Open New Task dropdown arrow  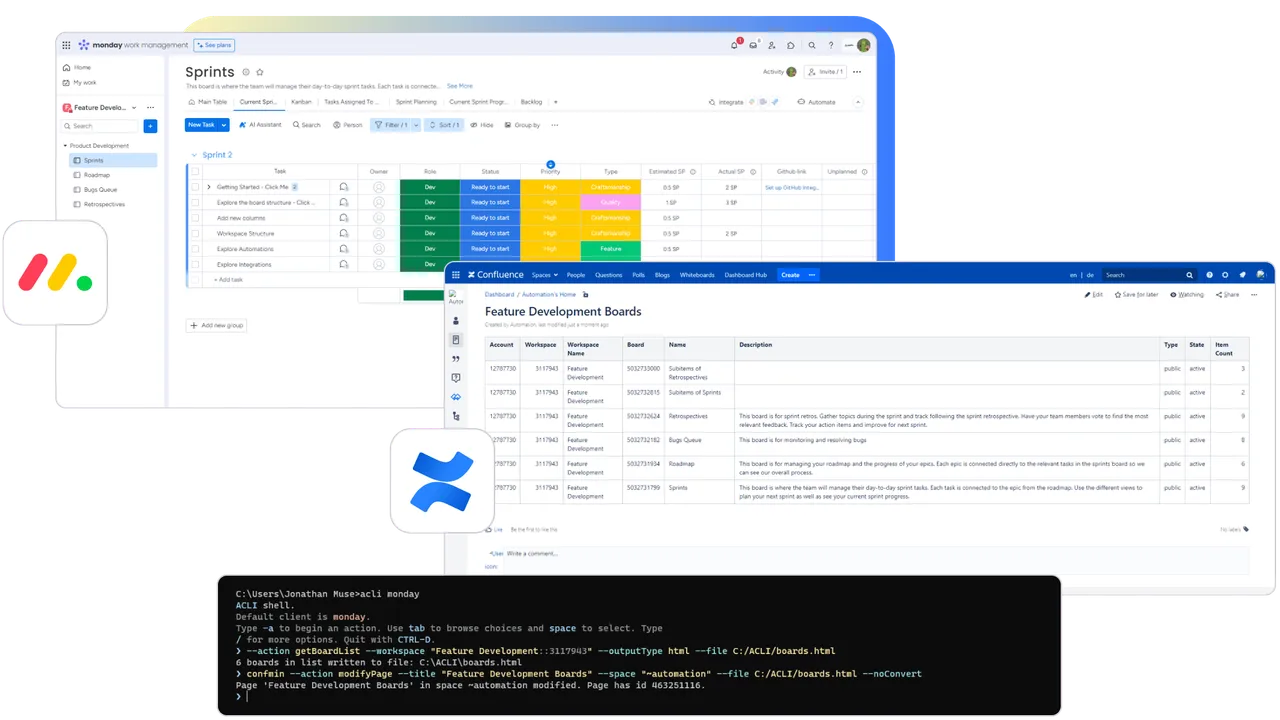(224, 125)
